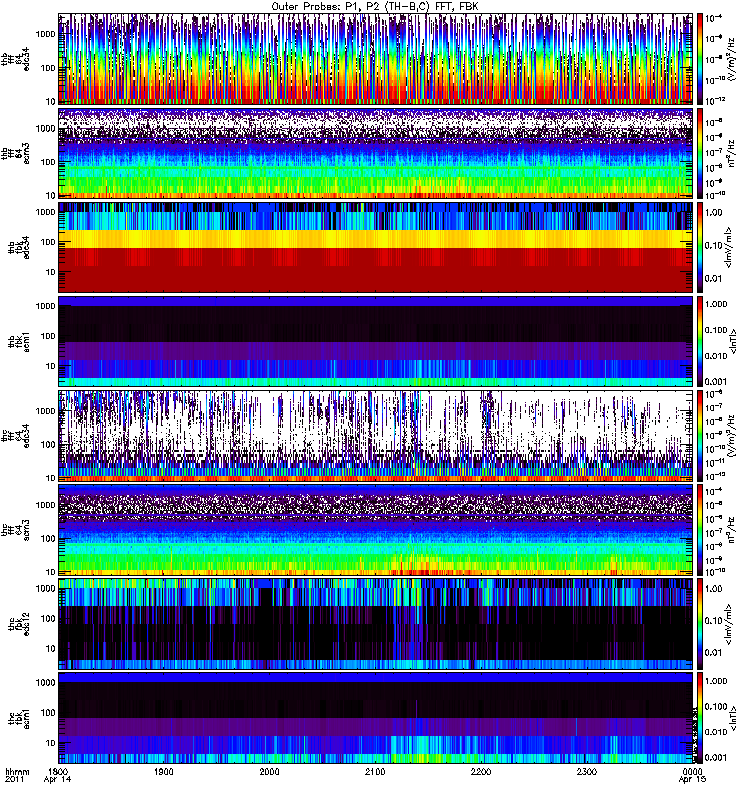Viewport: 750px width, 800px height.
Task: Click the top (V/m)²/Hz color bar
Action: [700, 59]
